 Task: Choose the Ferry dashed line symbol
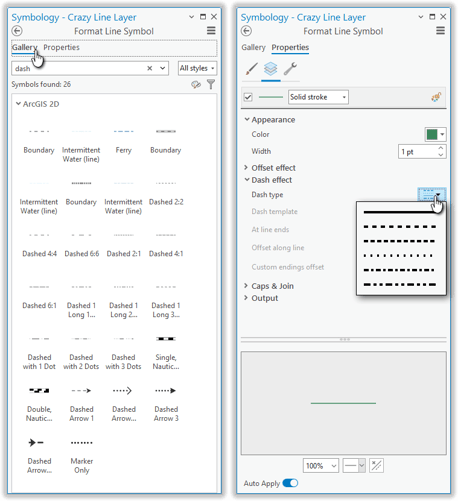click(x=123, y=141)
